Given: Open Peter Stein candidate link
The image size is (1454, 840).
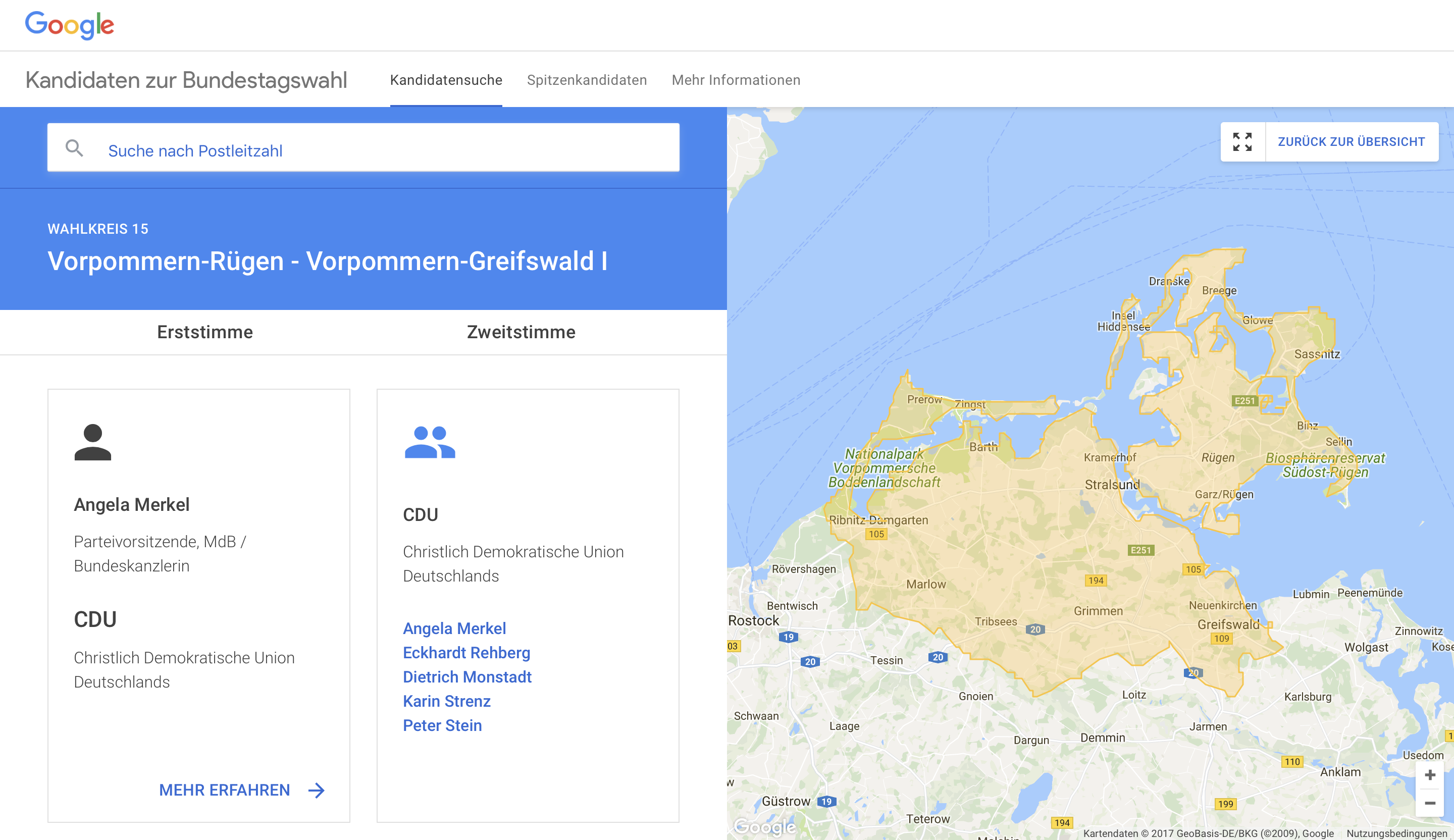Looking at the screenshot, I should click(x=442, y=725).
